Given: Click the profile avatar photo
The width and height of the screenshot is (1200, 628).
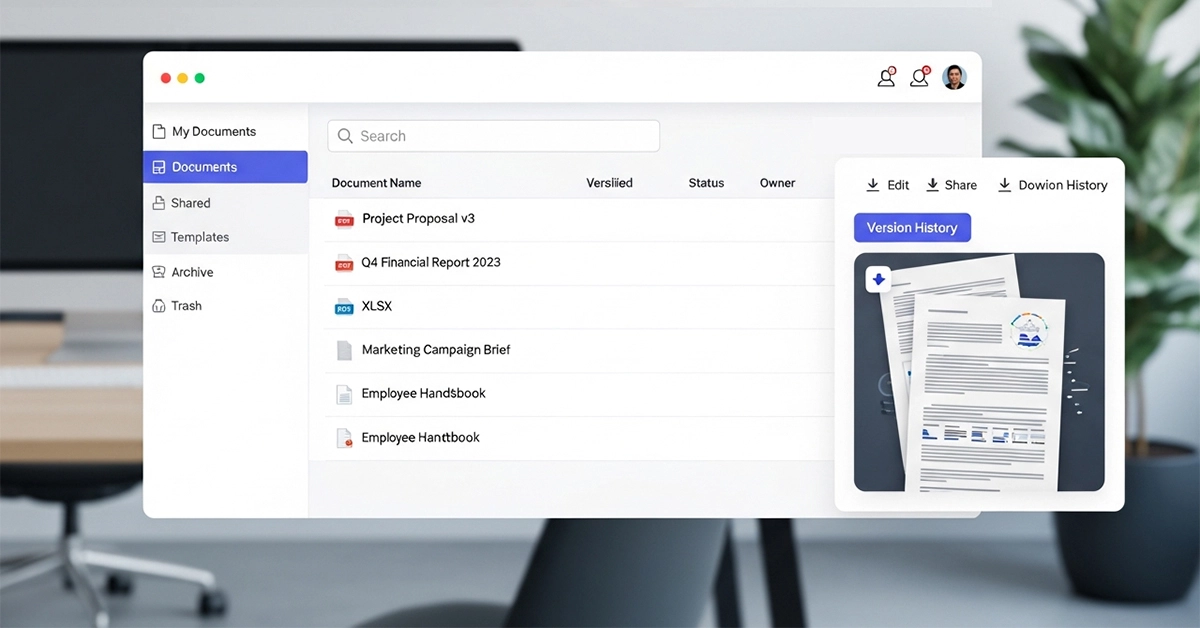Looking at the screenshot, I should click(x=954, y=77).
